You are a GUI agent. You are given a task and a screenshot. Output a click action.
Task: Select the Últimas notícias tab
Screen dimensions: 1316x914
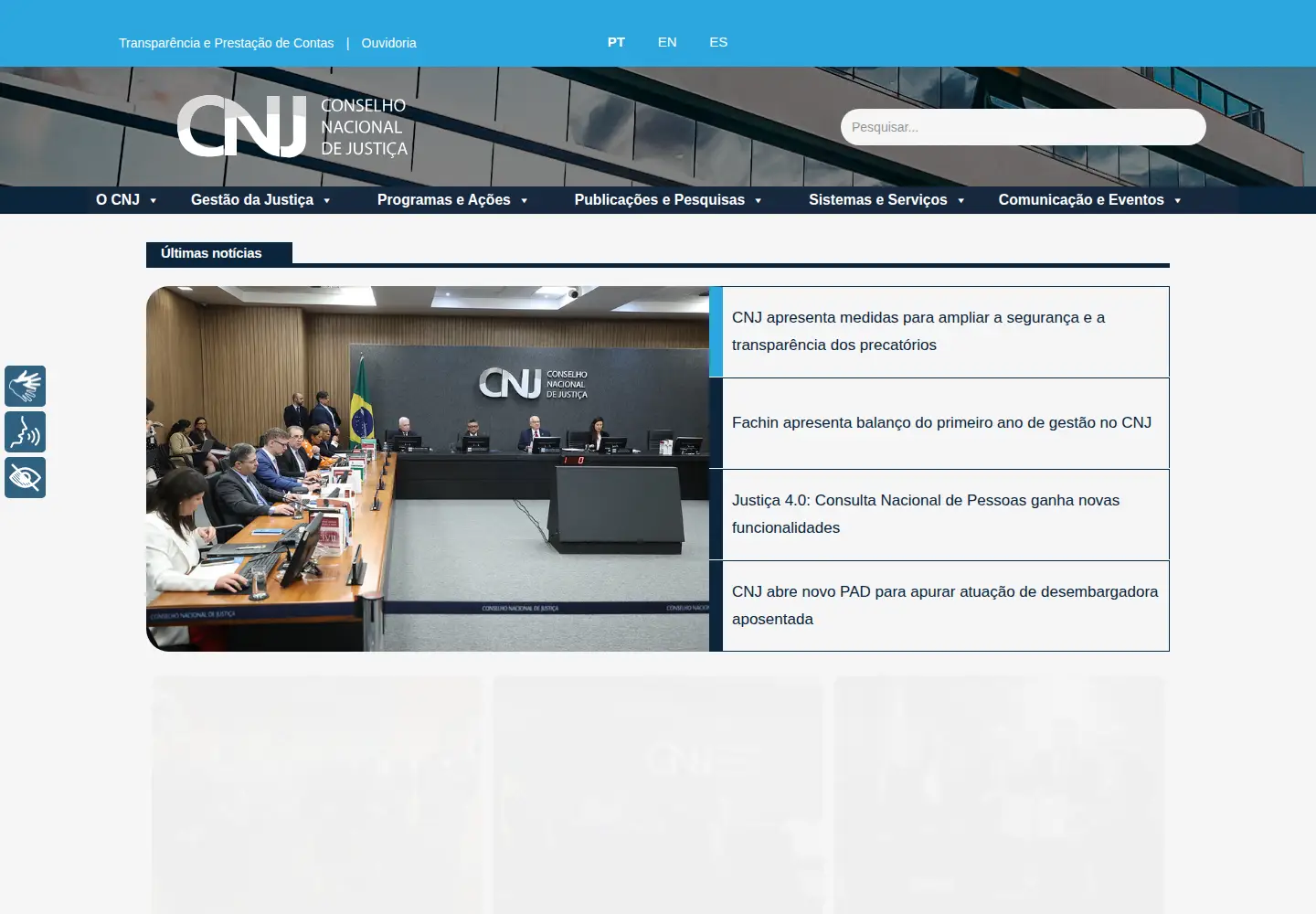(219, 253)
